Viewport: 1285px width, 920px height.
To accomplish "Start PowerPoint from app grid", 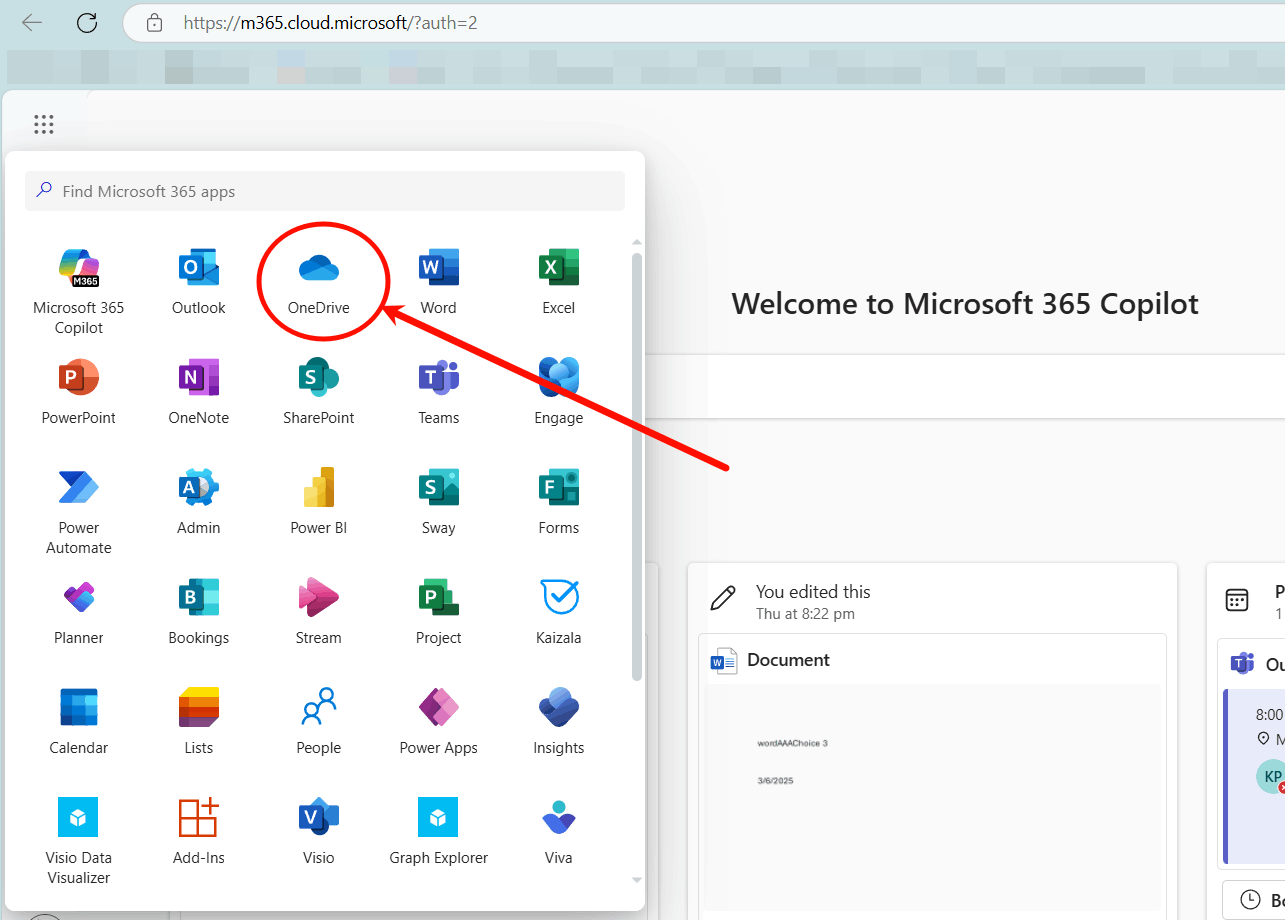I will [79, 390].
